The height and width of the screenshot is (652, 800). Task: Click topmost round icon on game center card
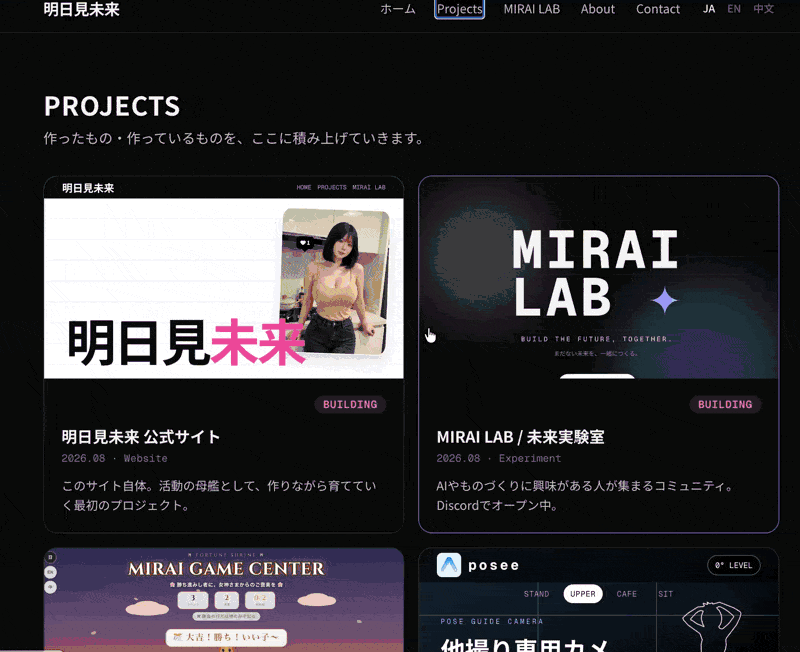[x=51, y=557]
